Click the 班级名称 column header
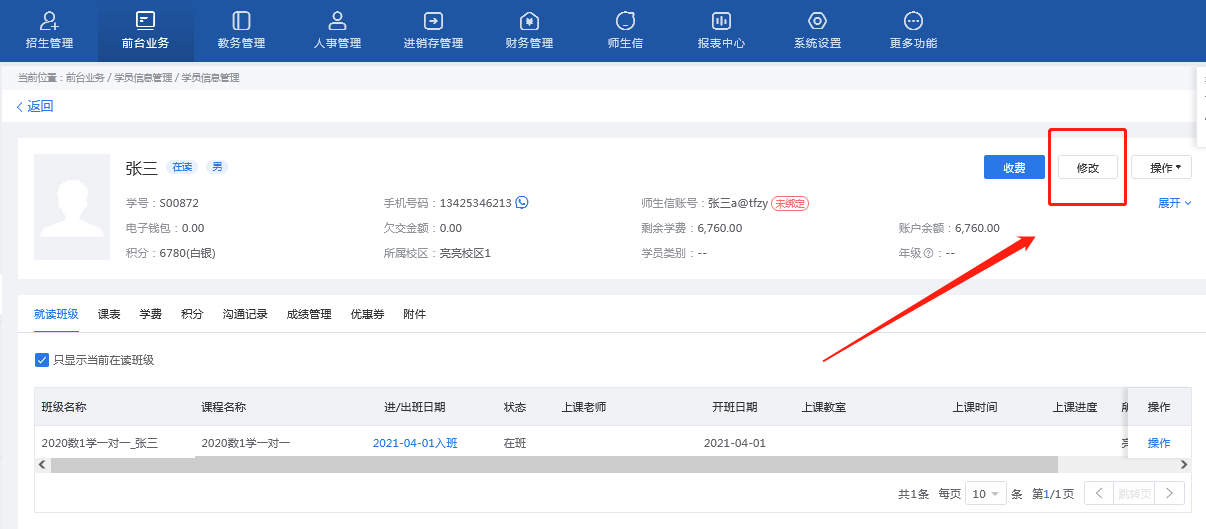Image resolution: width=1206 pixels, height=529 pixels. pyautogui.click(x=64, y=407)
